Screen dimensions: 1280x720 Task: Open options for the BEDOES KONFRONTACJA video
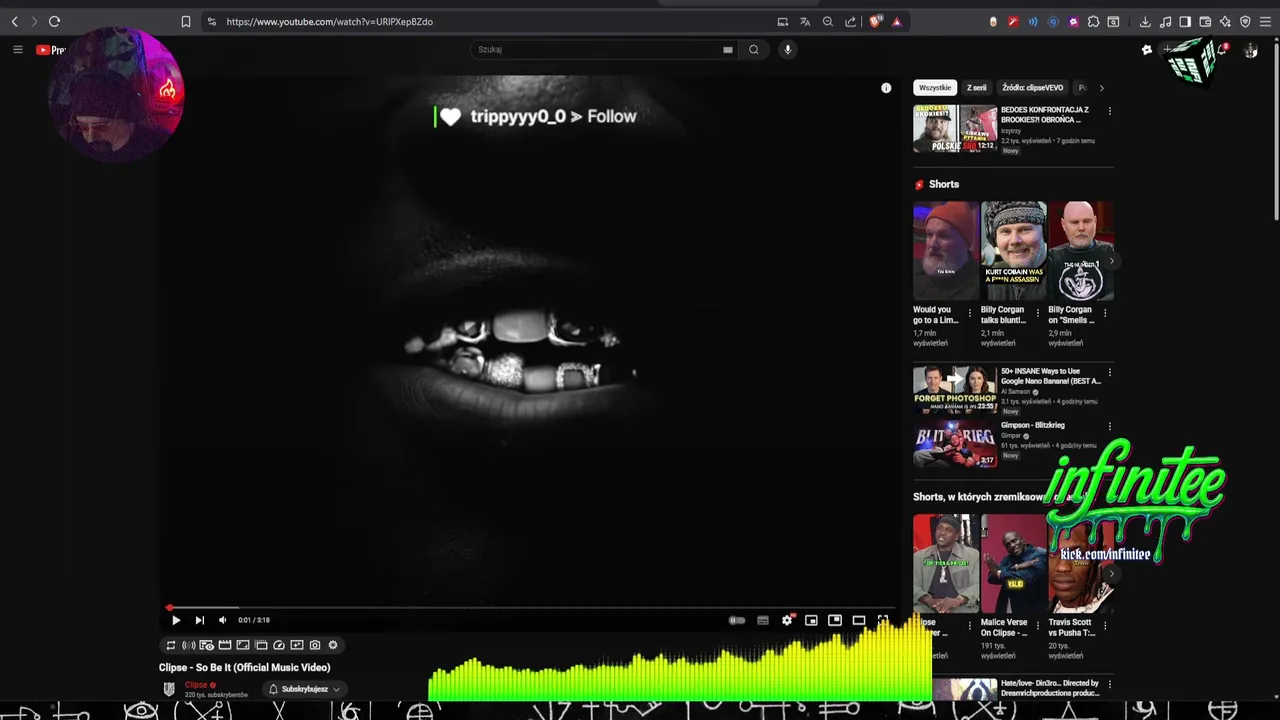1109,111
